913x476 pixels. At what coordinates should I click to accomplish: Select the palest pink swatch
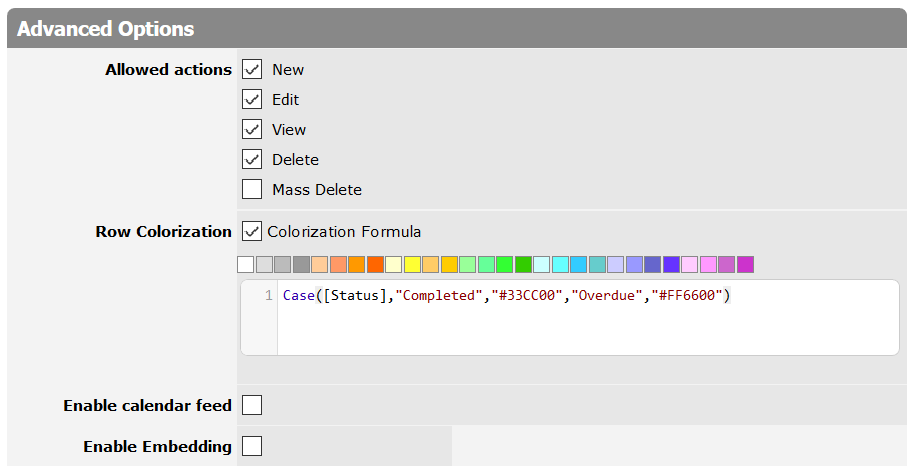tap(689, 265)
